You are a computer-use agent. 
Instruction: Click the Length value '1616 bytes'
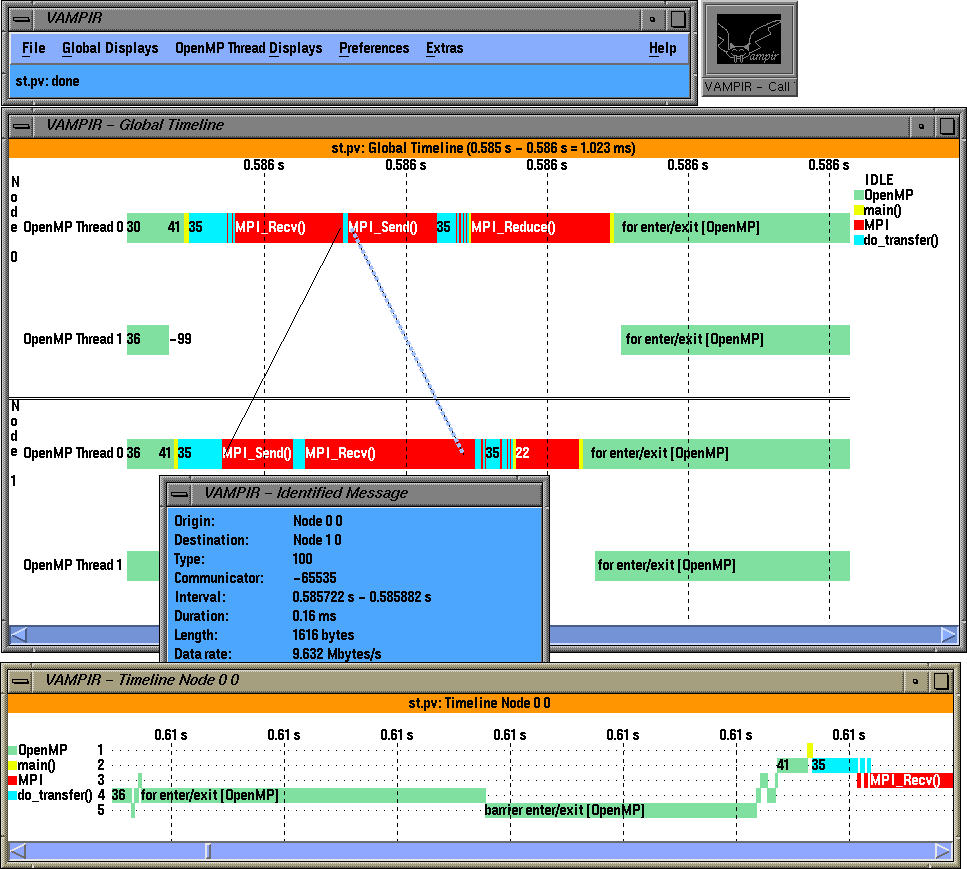(323, 635)
